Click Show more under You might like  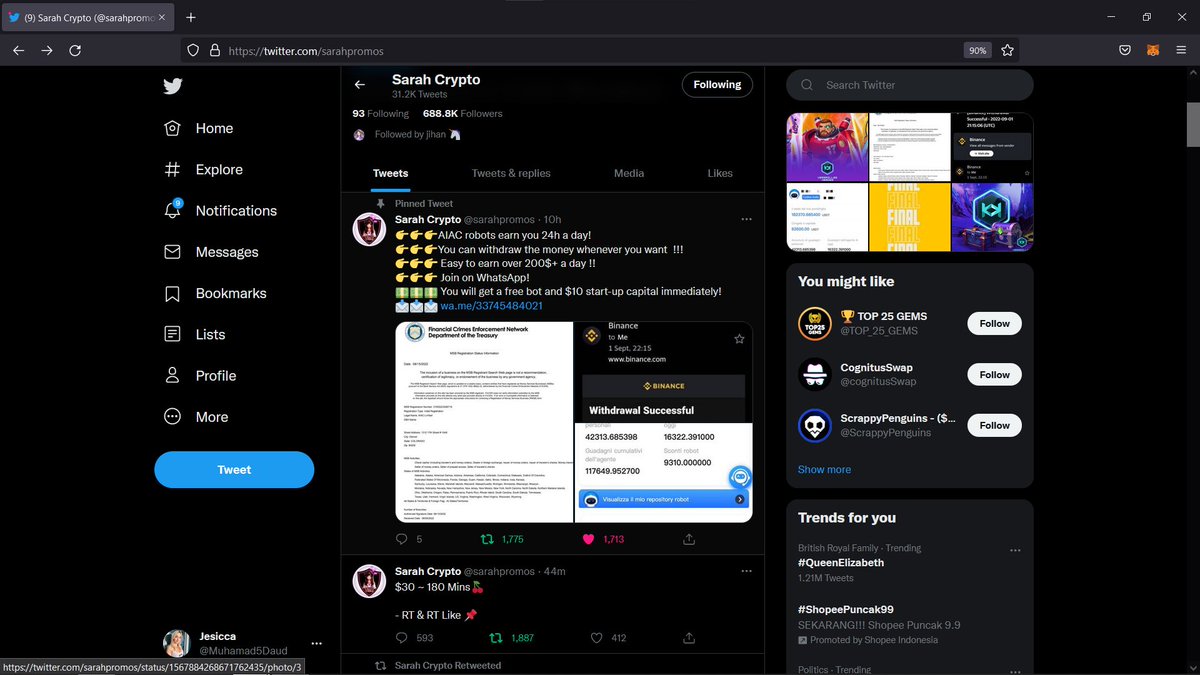point(824,469)
